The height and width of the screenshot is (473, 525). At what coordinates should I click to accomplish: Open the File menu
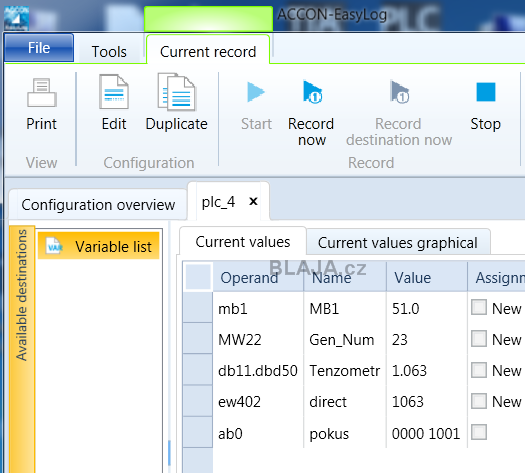click(x=39, y=48)
